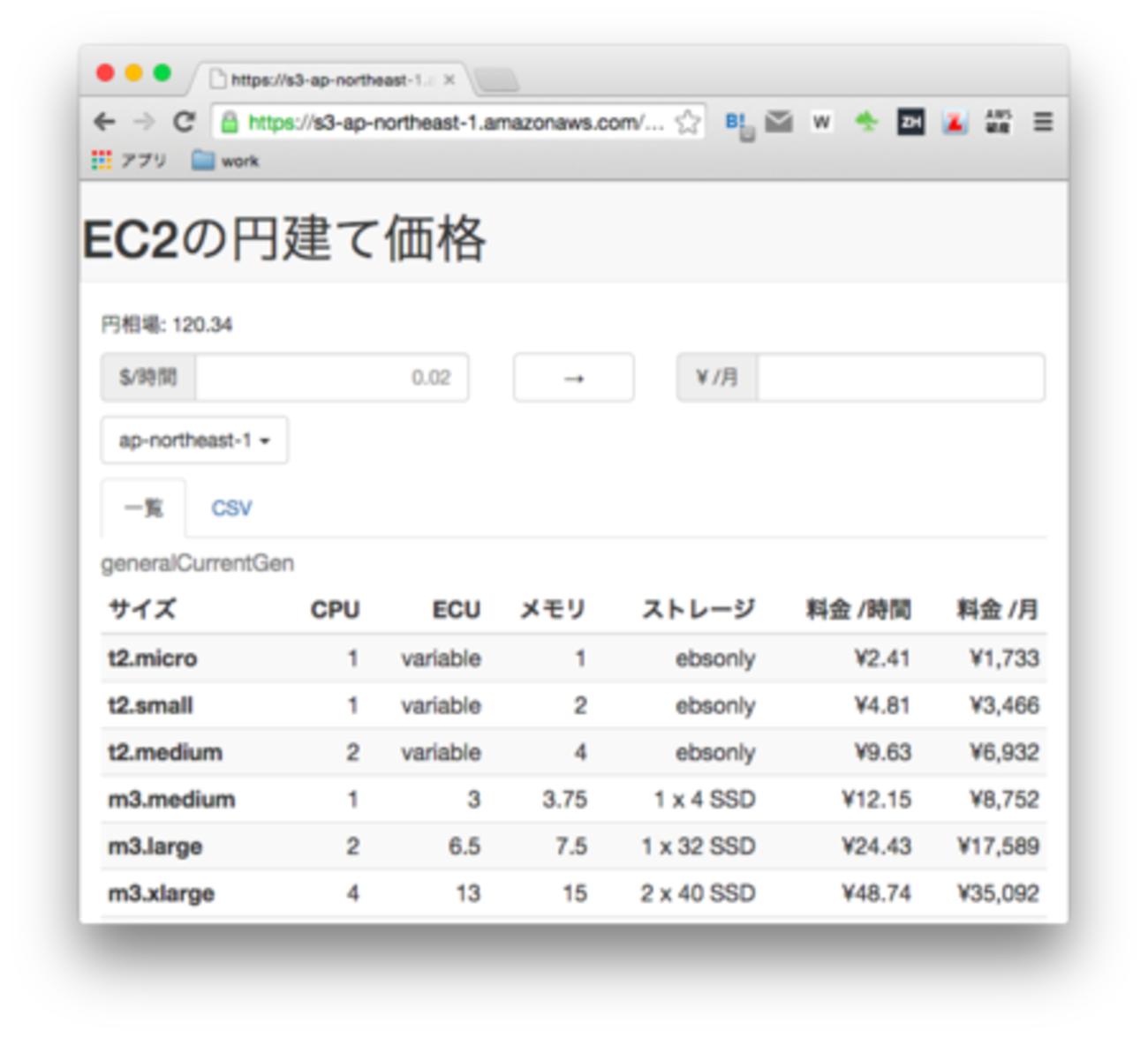Click the ECU column header

(457, 610)
